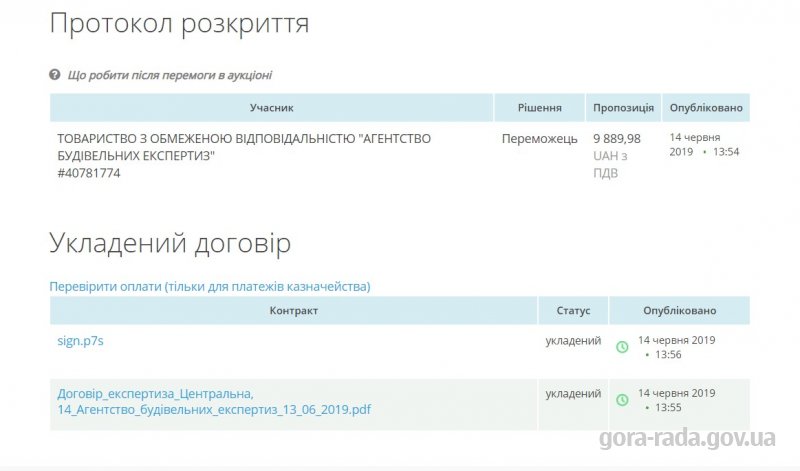
Task: Open 'Що робити після перемоги в аукціоні'
Action: pos(169,75)
